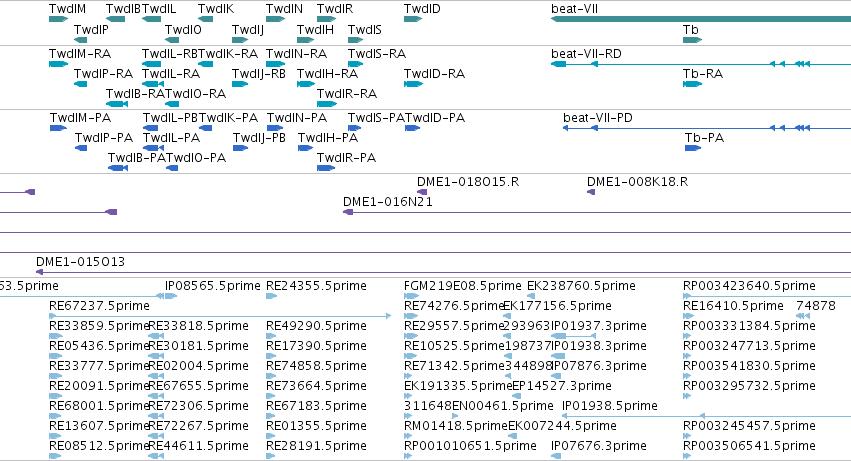Click the beat-VII gene label
851x461 pixels.
pyautogui.click(x=574, y=9)
